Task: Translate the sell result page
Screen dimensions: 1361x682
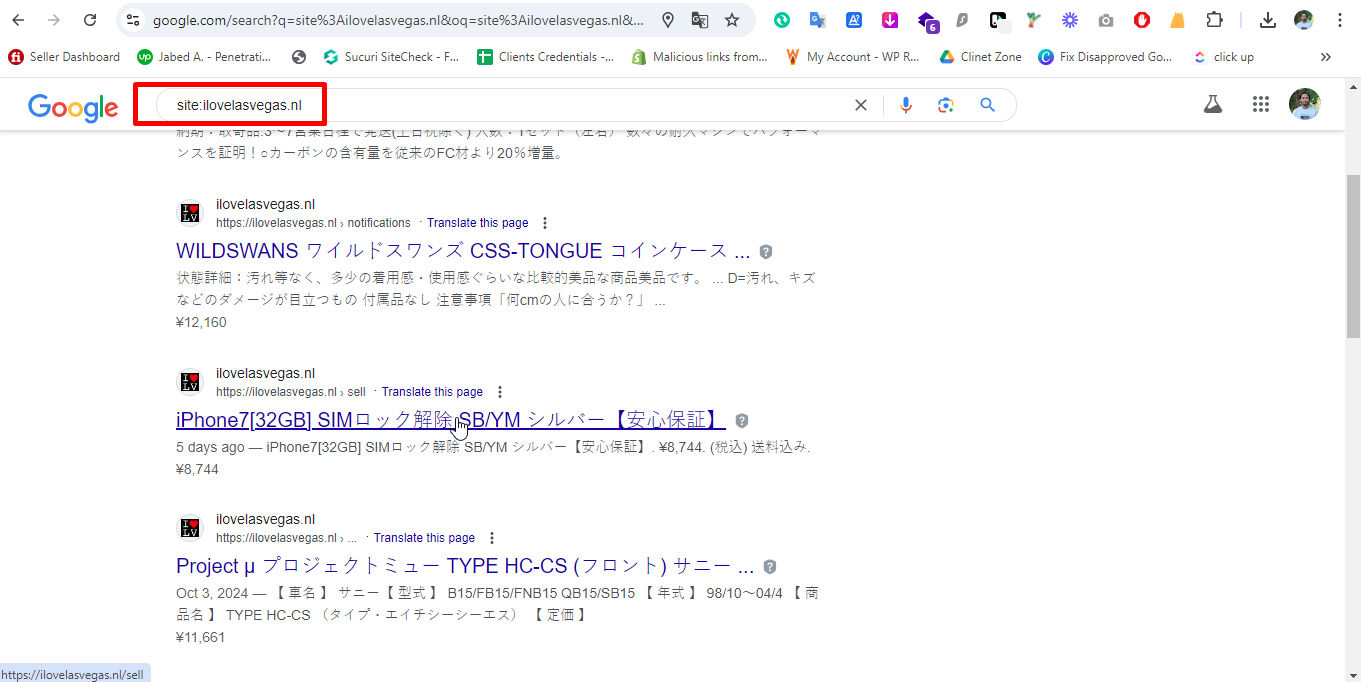Action: 432,392
